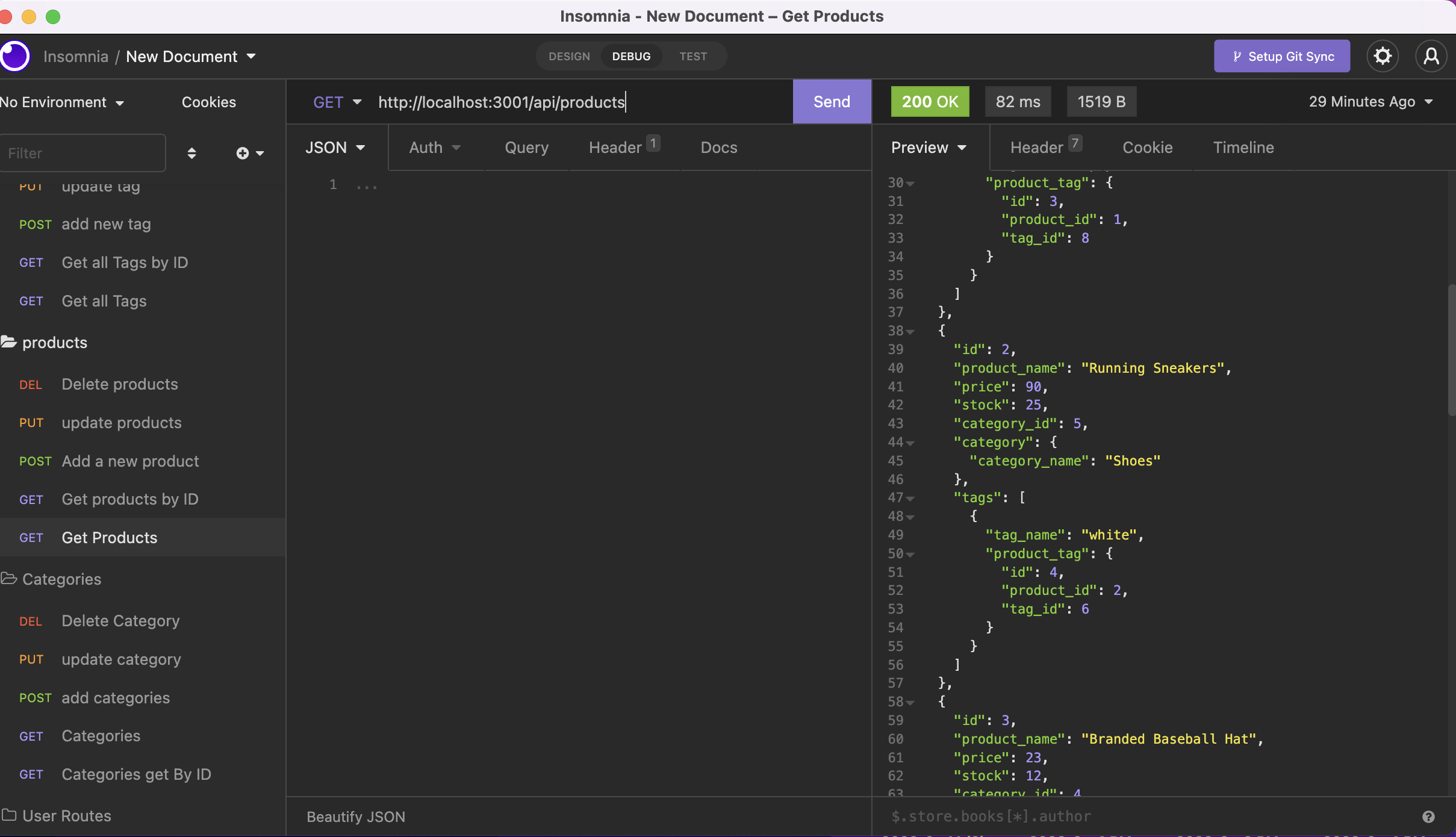This screenshot has width=1456, height=837.
Task: Select the GET Categories request
Action: pyautogui.click(x=143, y=736)
